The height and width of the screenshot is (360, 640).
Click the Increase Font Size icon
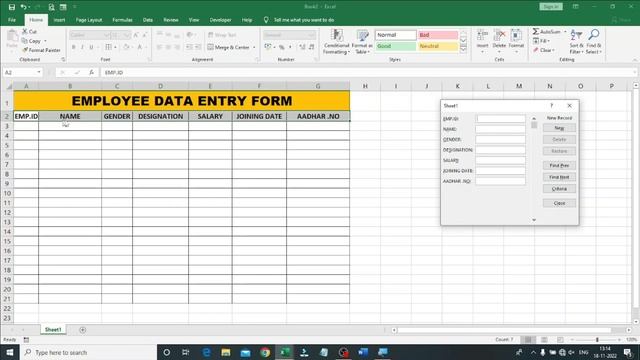[136, 35]
